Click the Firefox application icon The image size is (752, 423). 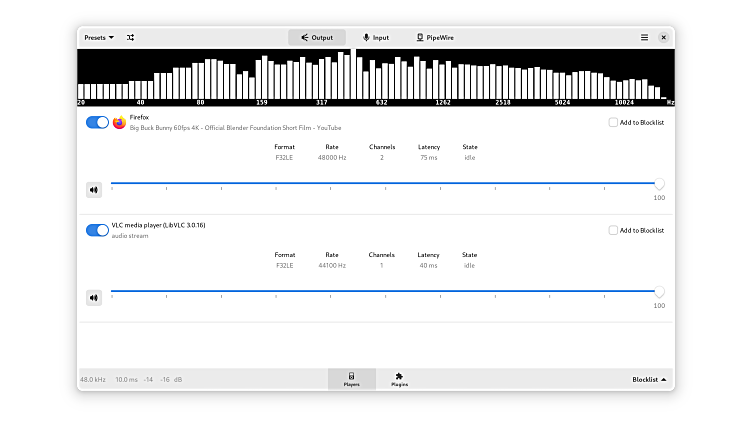tap(120, 123)
